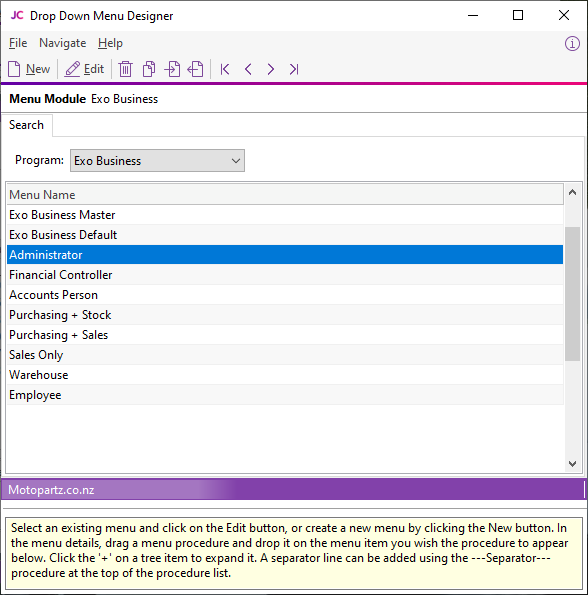Viewport: 588px width, 595px height.
Task: Maximize the Drop Down Menu Designer window
Action: pyautogui.click(x=518, y=15)
